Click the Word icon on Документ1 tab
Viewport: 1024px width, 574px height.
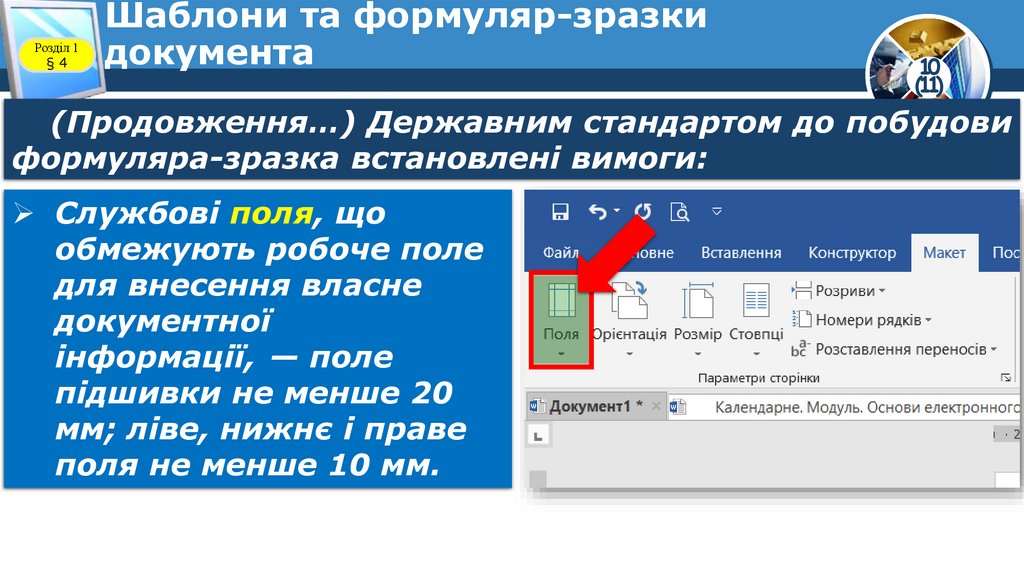[537, 406]
